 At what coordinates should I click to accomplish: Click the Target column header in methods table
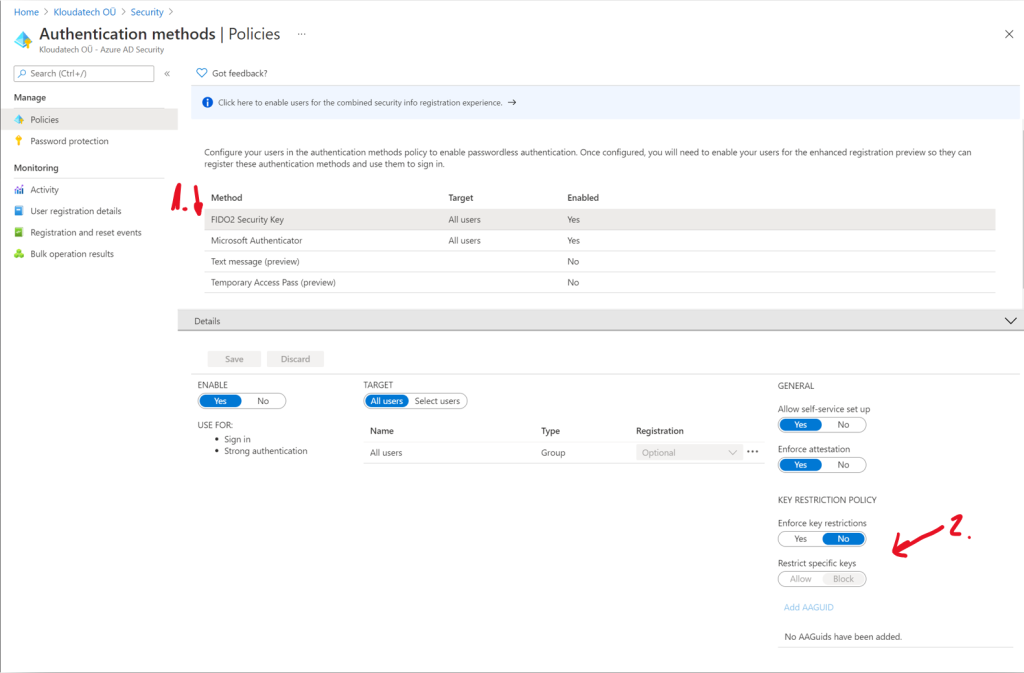tap(460, 198)
